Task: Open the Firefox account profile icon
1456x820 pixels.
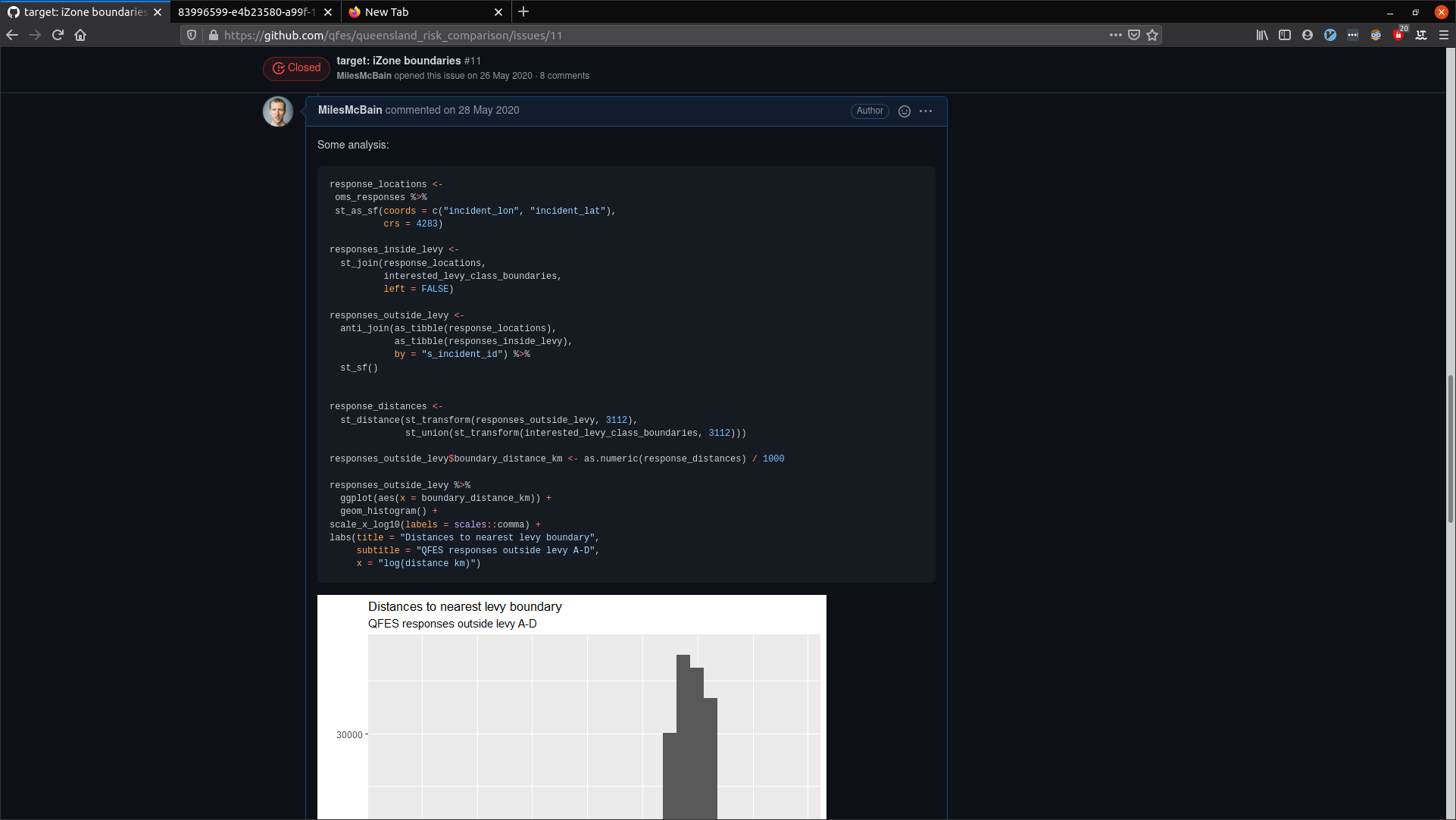Action: point(1307,35)
